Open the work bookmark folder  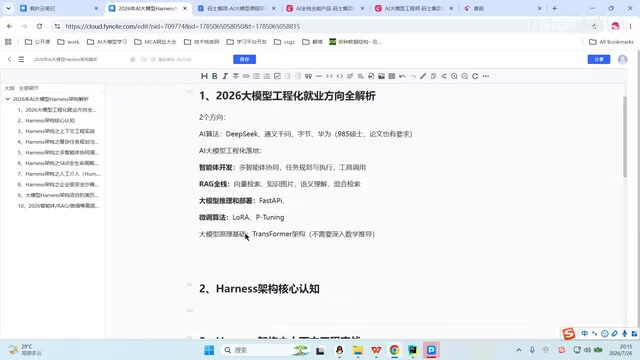click(68, 42)
